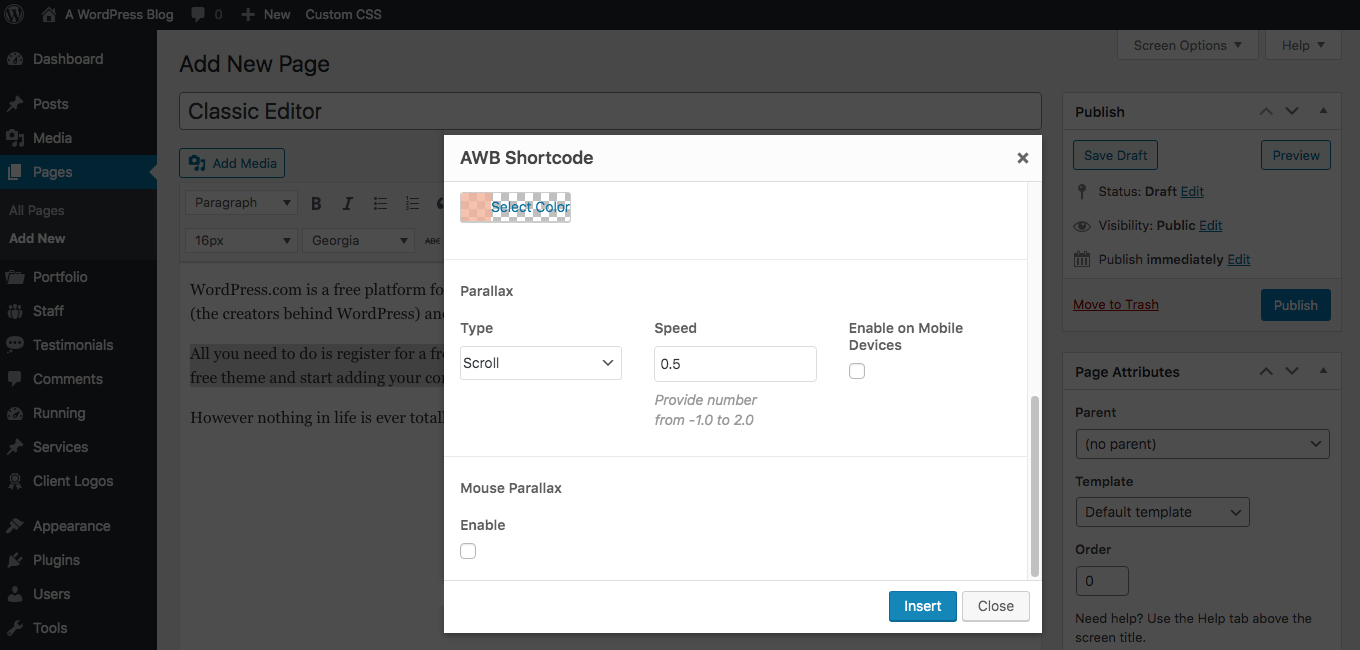This screenshot has height=650, width=1360.
Task: Tick the Mouse Parallax Enable checkbox
Action: point(468,551)
